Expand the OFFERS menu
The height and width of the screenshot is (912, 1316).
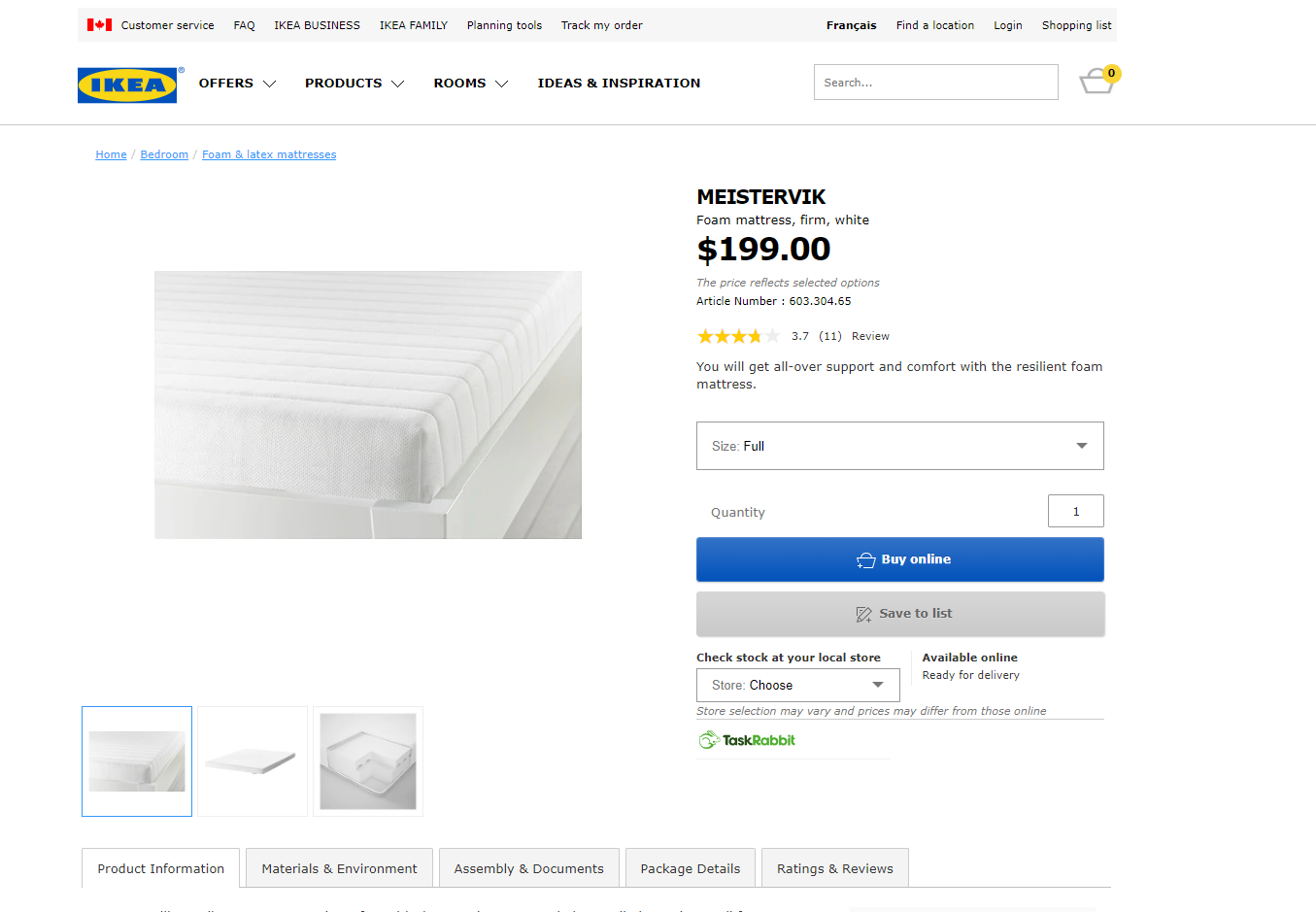click(237, 84)
